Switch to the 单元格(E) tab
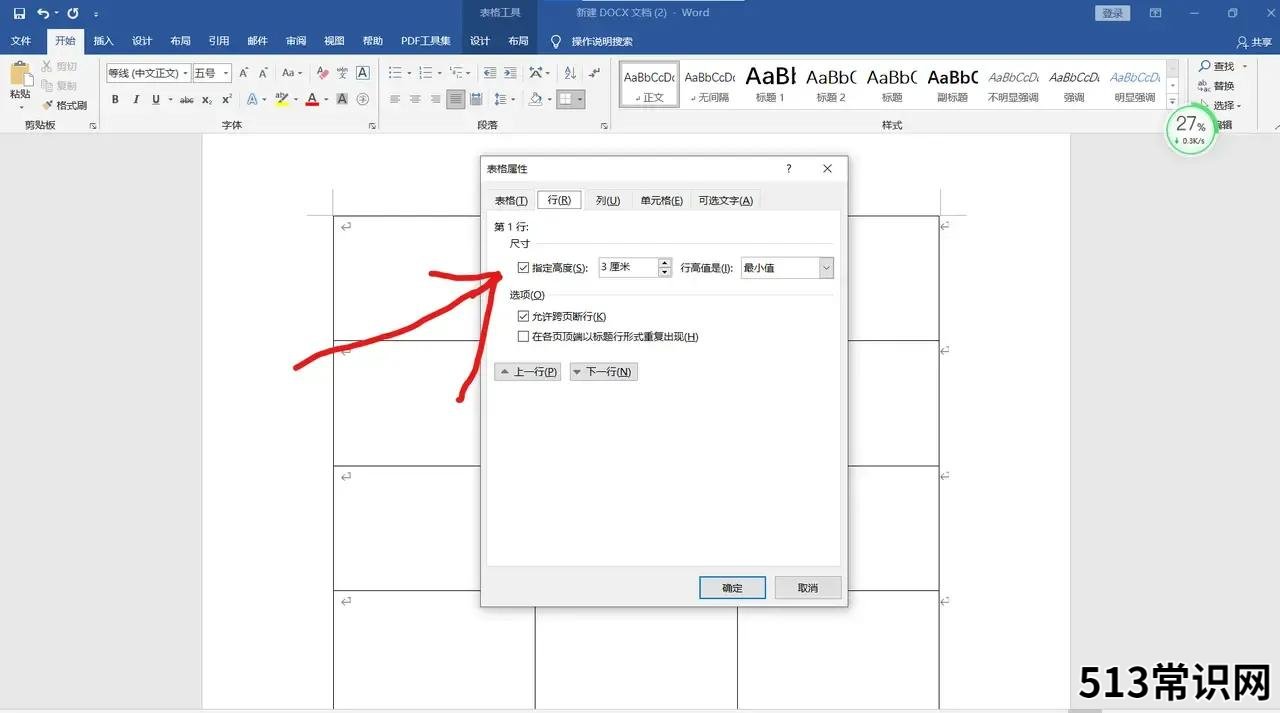The height and width of the screenshot is (713, 1280). pos(662,200)
